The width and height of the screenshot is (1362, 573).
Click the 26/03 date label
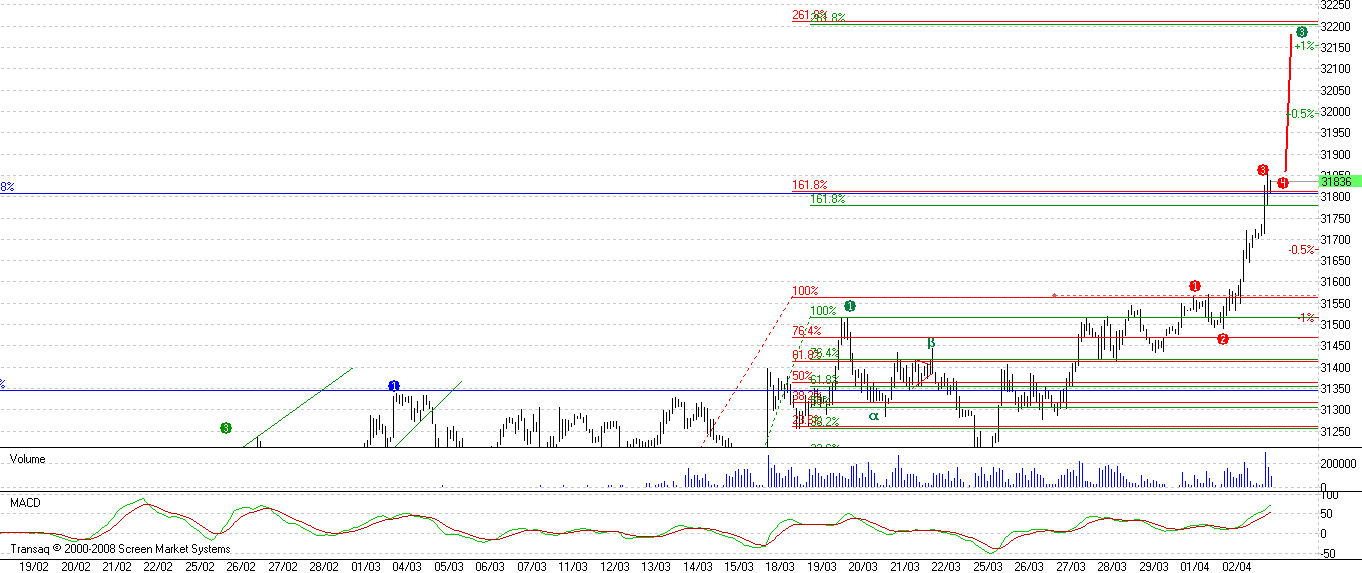coord(1029,565)
